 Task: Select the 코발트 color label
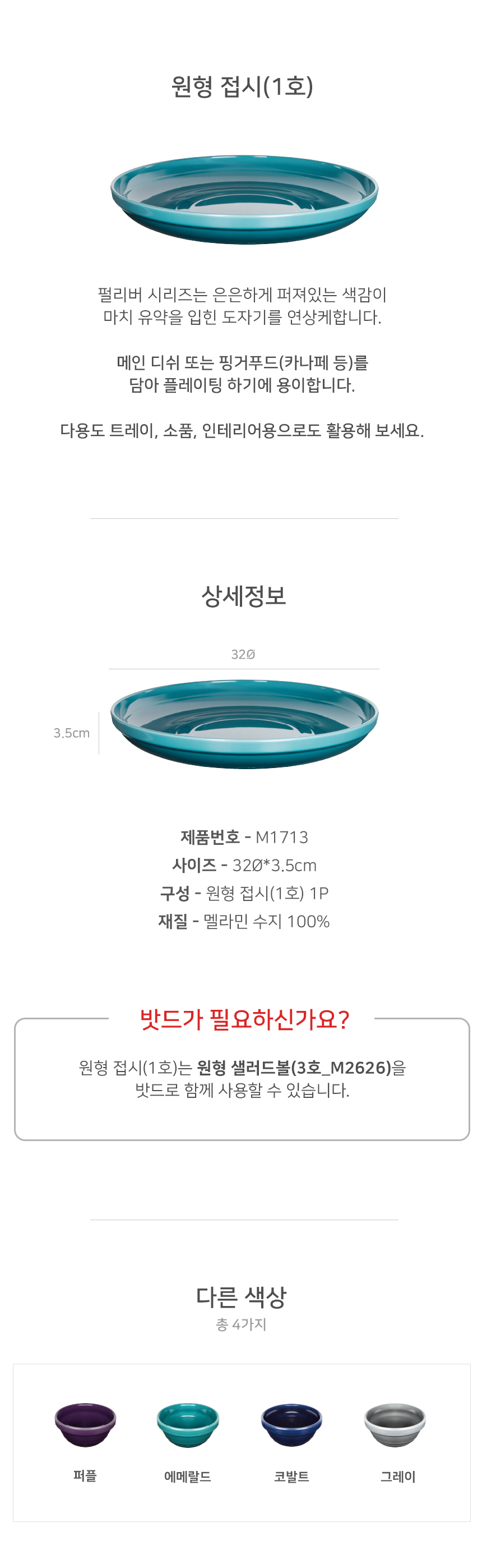[292, 1476]
